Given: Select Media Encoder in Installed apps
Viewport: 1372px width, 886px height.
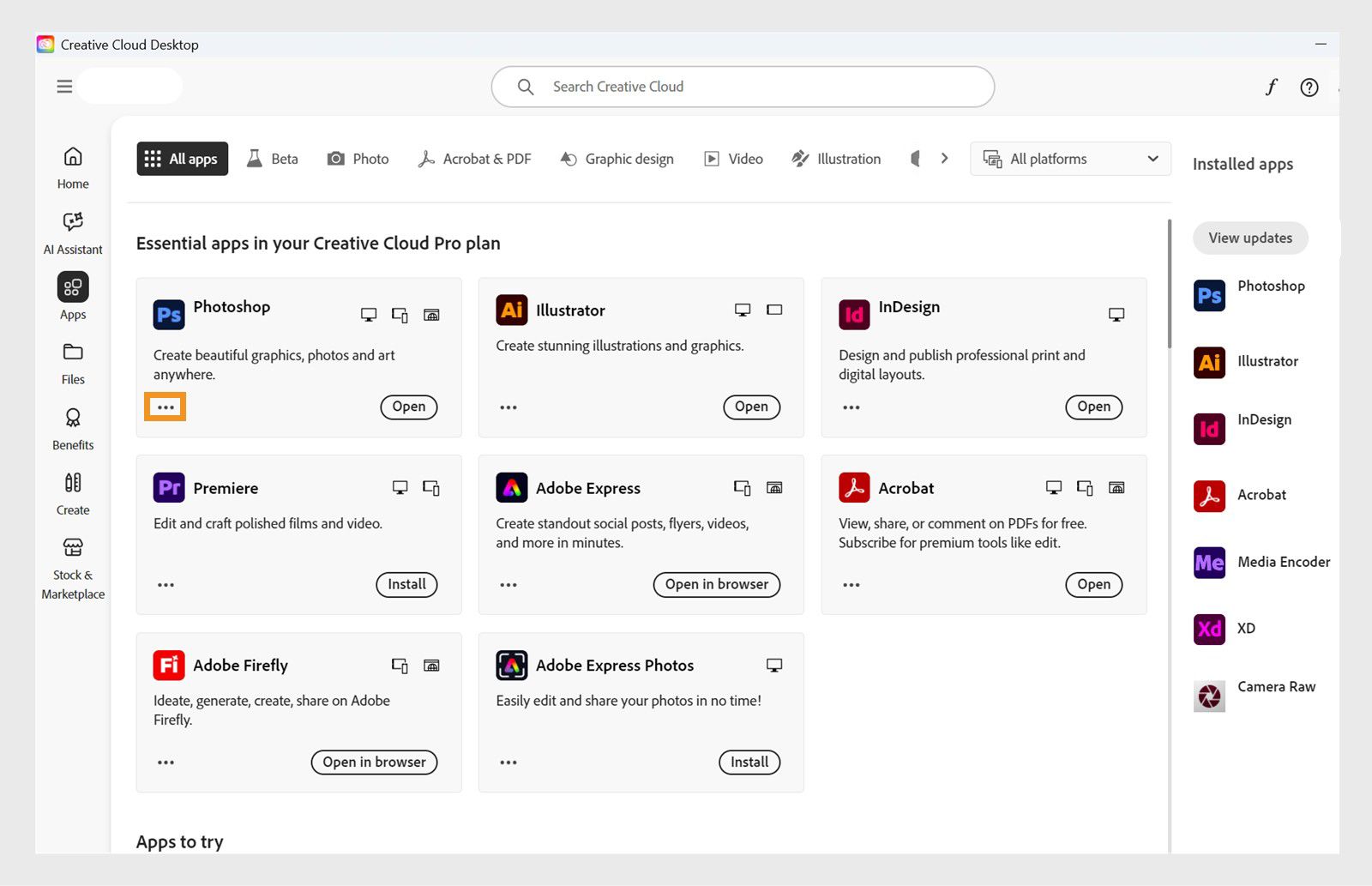Looking at the screenshot, I should point(1262,562).
